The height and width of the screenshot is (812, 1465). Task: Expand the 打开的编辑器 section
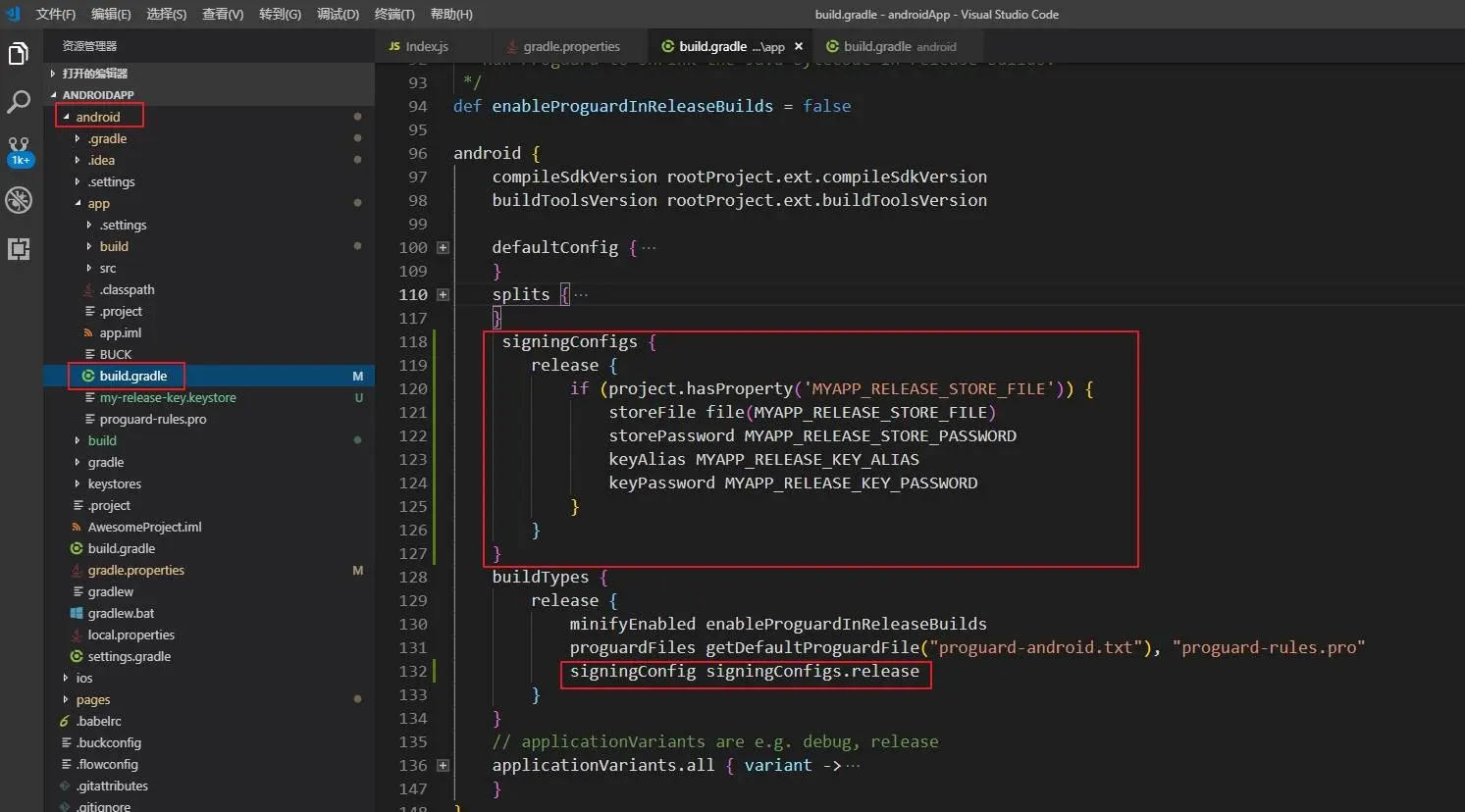[53, 74]
